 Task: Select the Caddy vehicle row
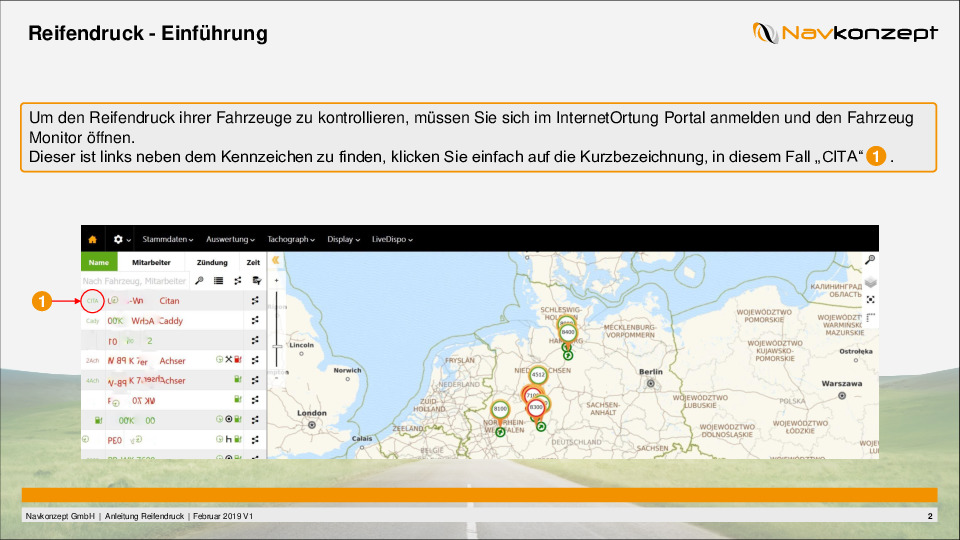point(174,321)
